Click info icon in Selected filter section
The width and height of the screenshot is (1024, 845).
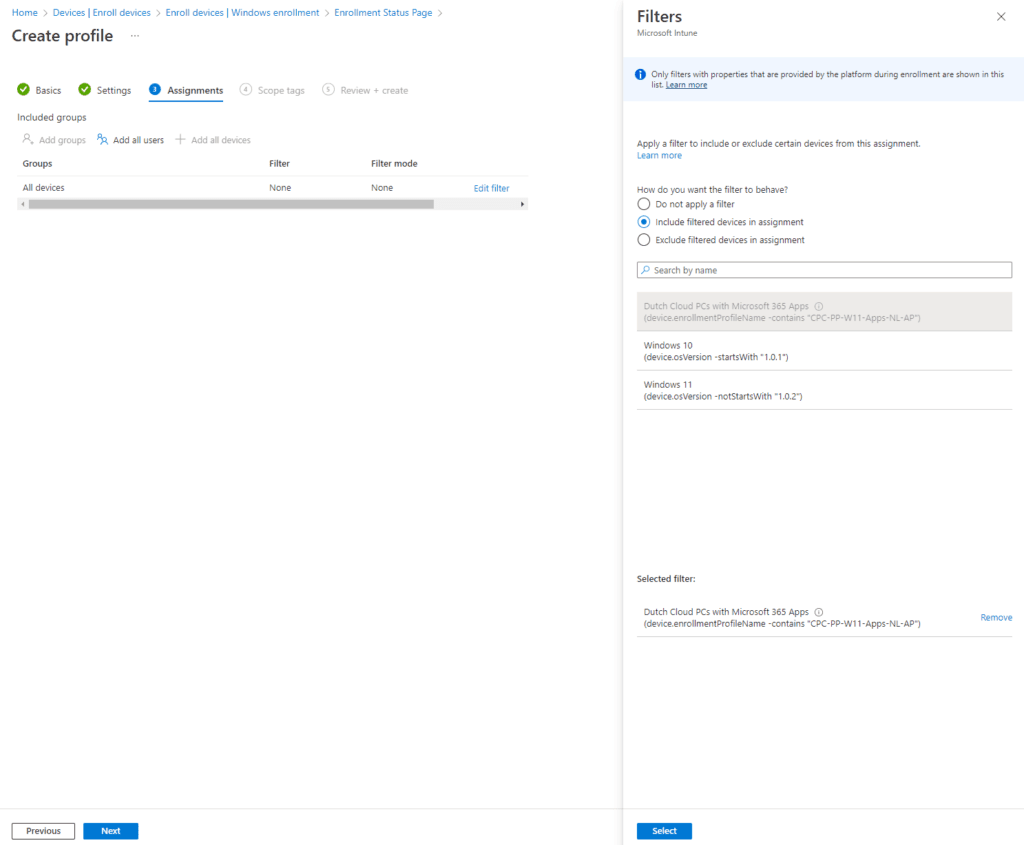[818, 612]
